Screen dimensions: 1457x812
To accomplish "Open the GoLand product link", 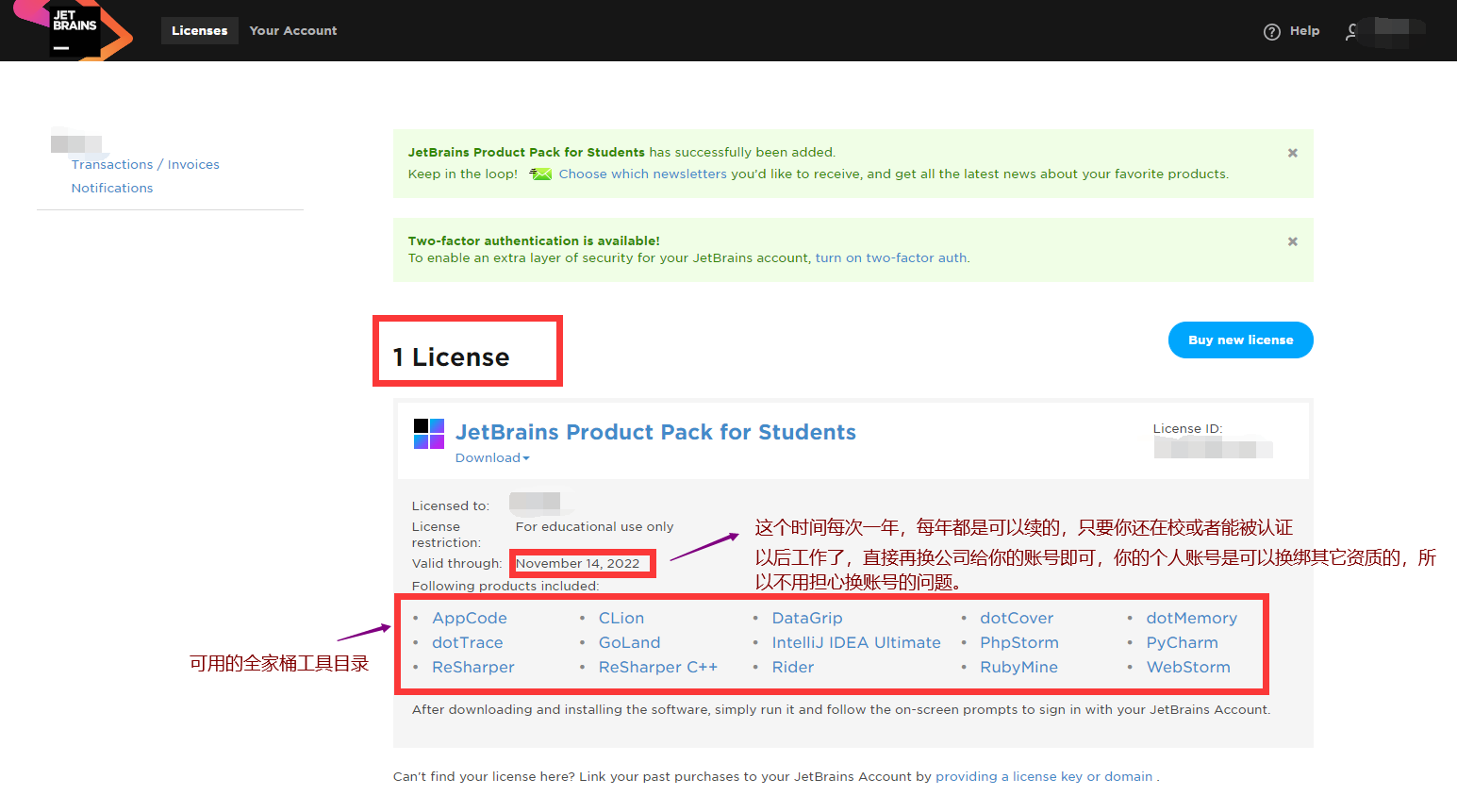I will point(630,642).
